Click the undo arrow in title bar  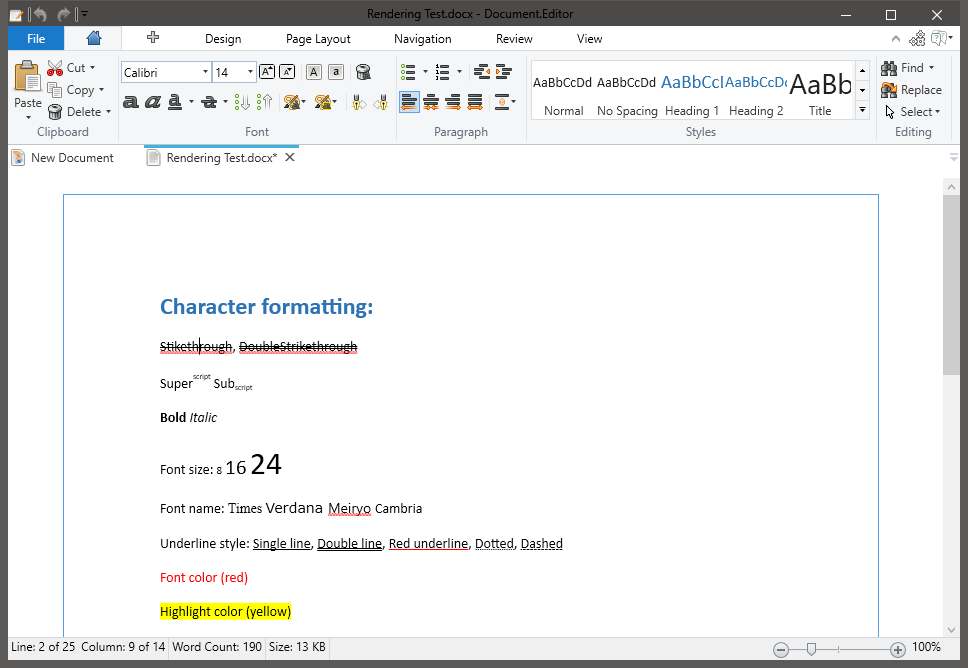pyautogui.click(x=40, y=13)
